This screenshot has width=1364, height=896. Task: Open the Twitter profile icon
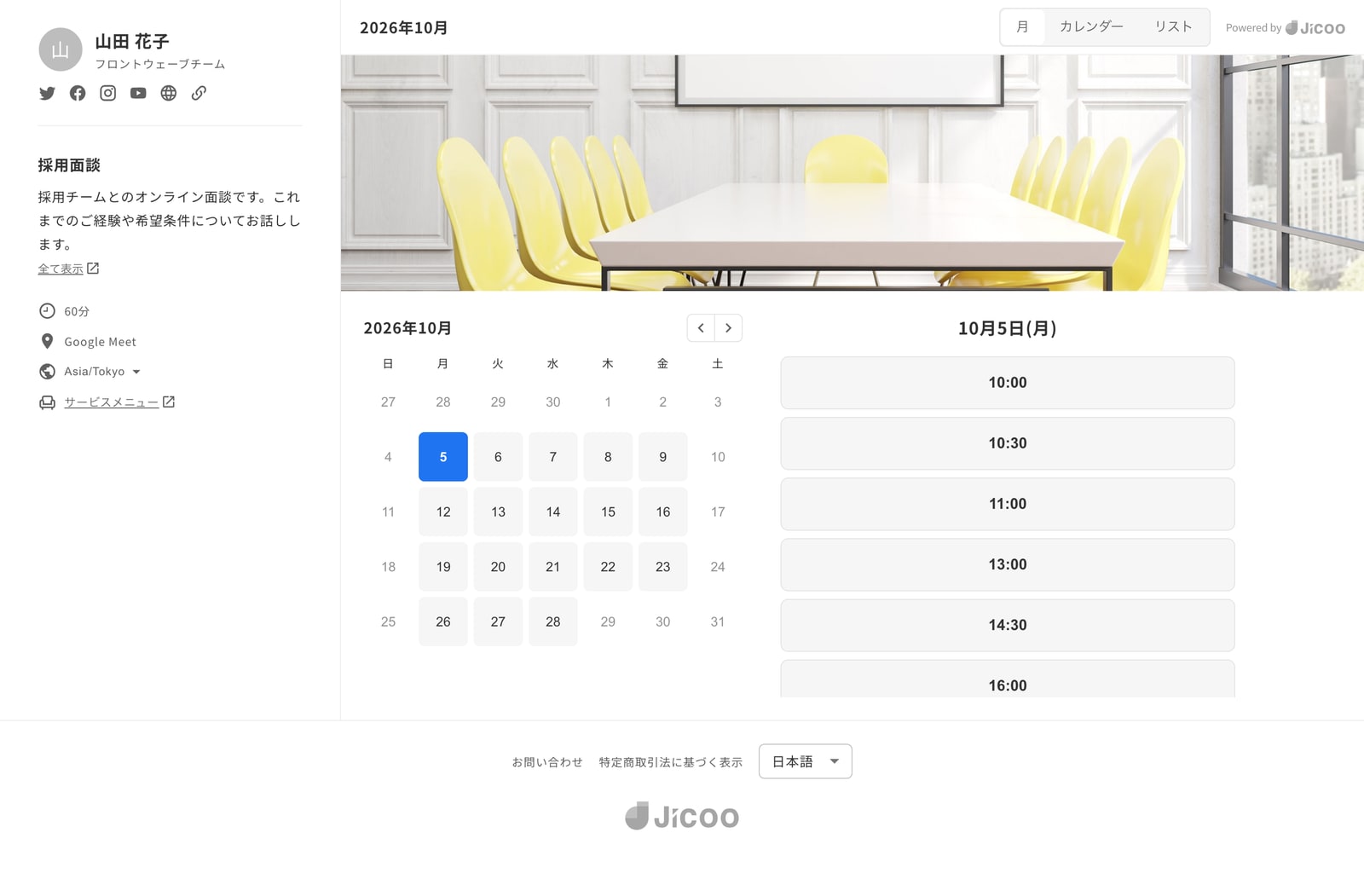tap(47, 93)
